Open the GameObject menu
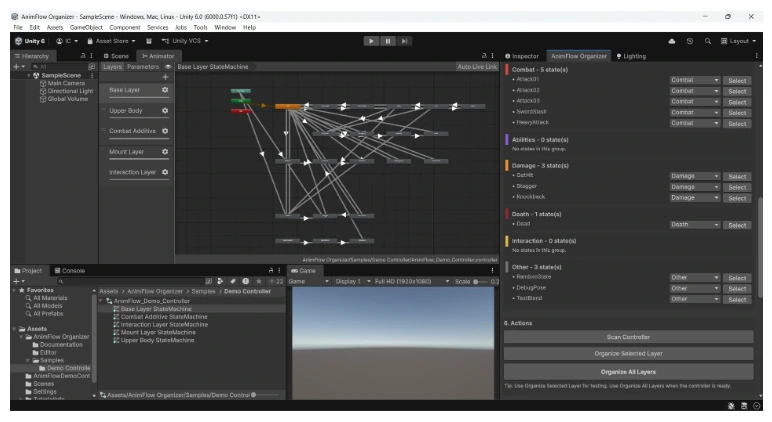 pos(86,28)
